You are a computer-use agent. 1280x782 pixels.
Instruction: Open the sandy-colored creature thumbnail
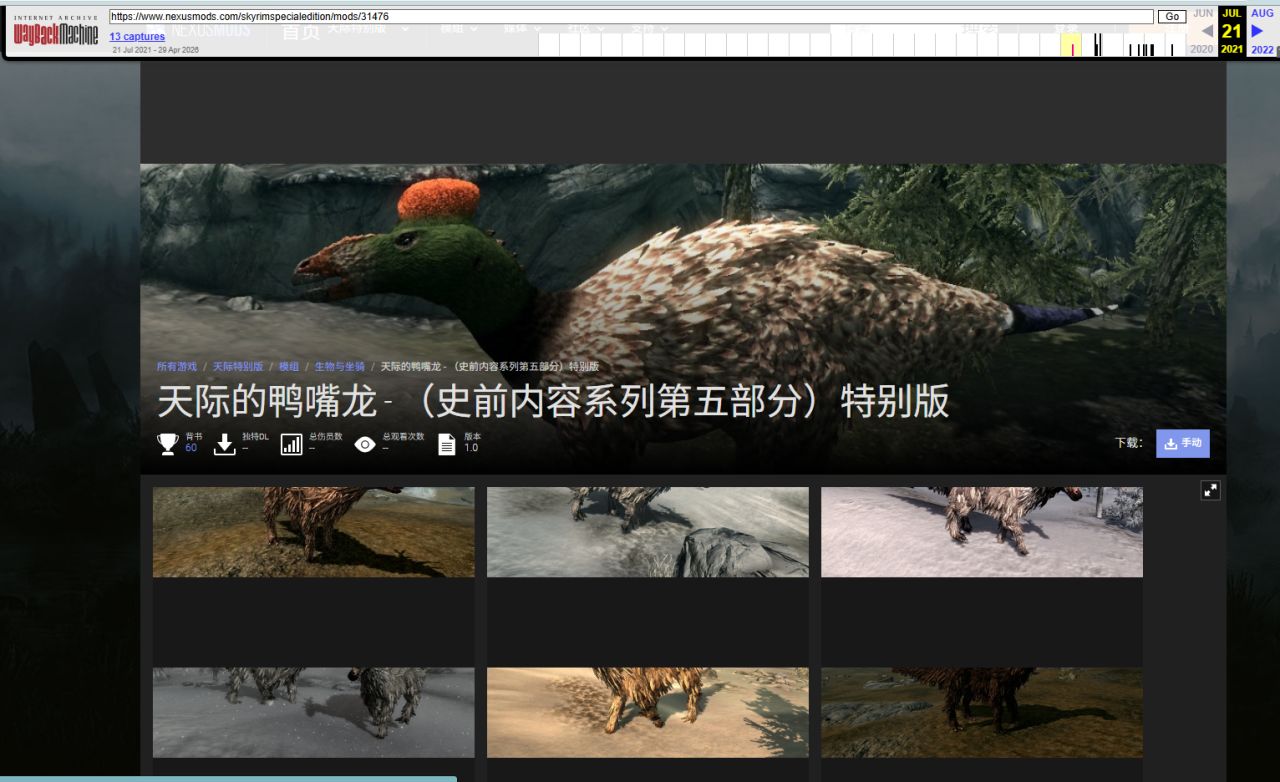[x=648, y=713]
